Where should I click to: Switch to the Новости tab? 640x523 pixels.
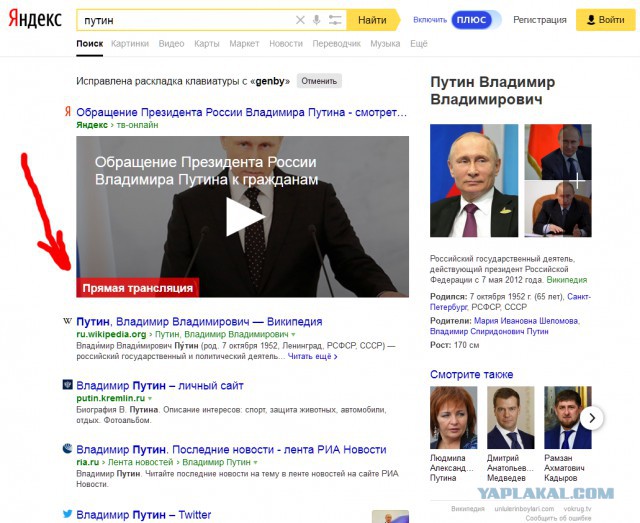click(286, 44)
